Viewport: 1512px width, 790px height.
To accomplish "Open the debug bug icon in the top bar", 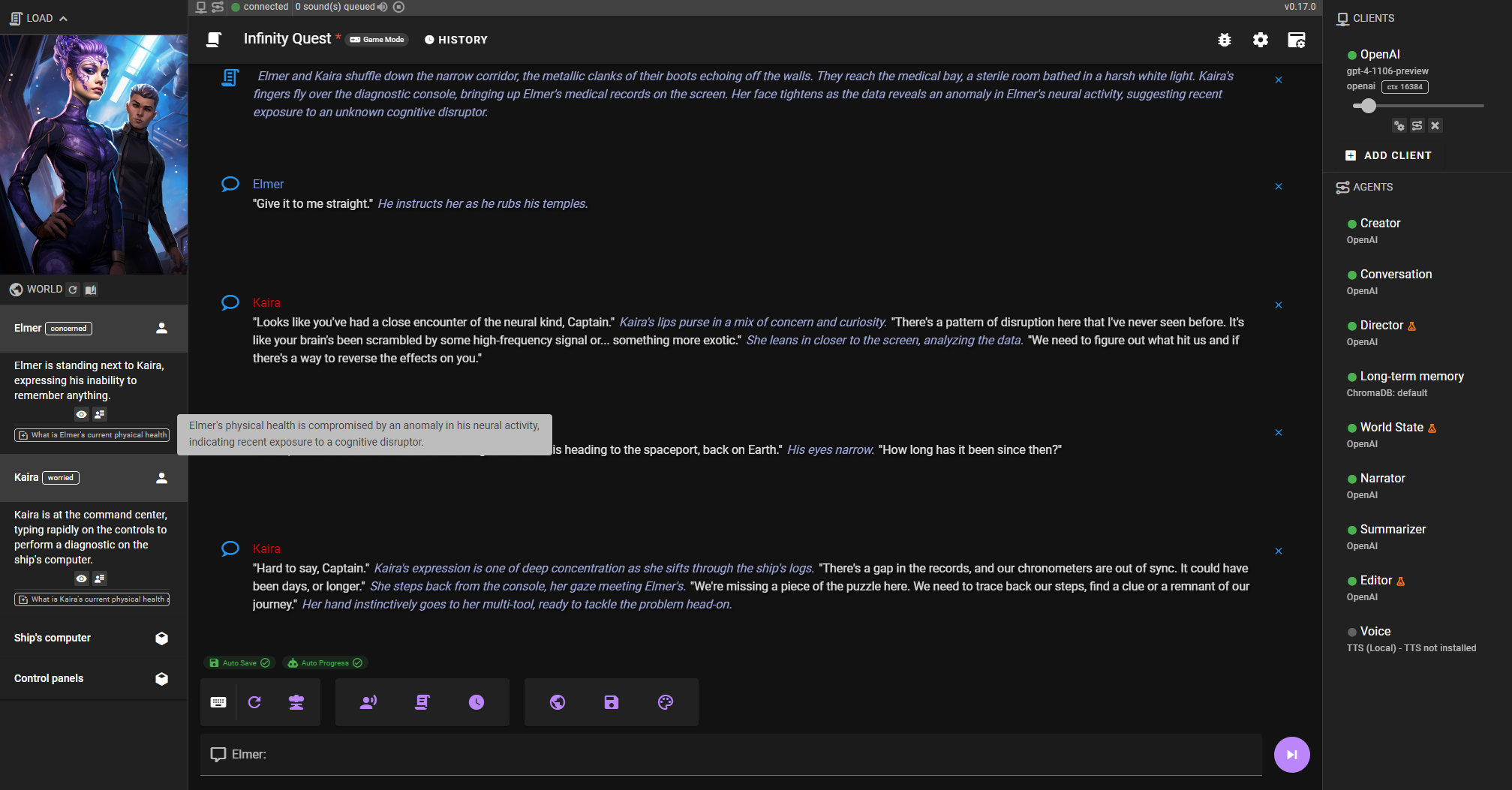I will coord(1225,41).
